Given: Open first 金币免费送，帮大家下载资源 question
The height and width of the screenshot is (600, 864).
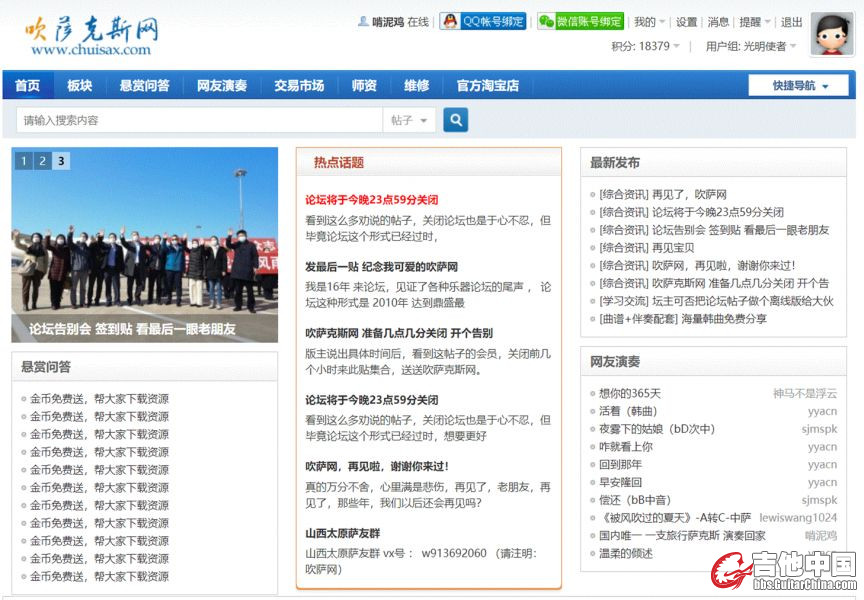Looking at the screenshot, I should 99,399.
